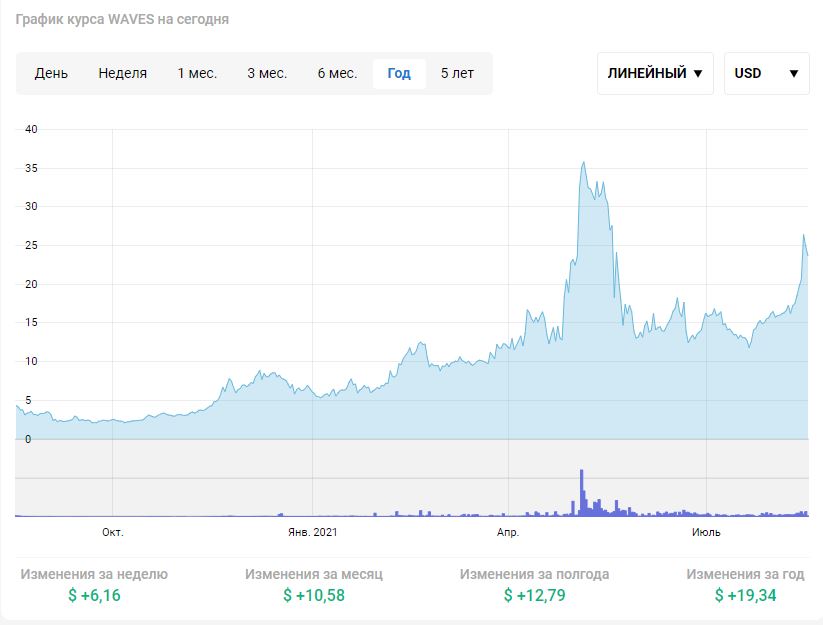Click the active Год tab

(399, 73)
